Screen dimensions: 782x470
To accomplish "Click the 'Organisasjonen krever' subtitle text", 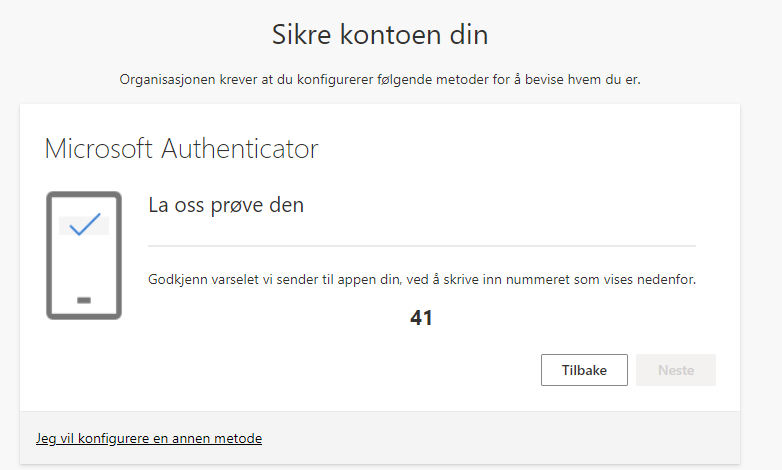I will (x=380, y=79).
